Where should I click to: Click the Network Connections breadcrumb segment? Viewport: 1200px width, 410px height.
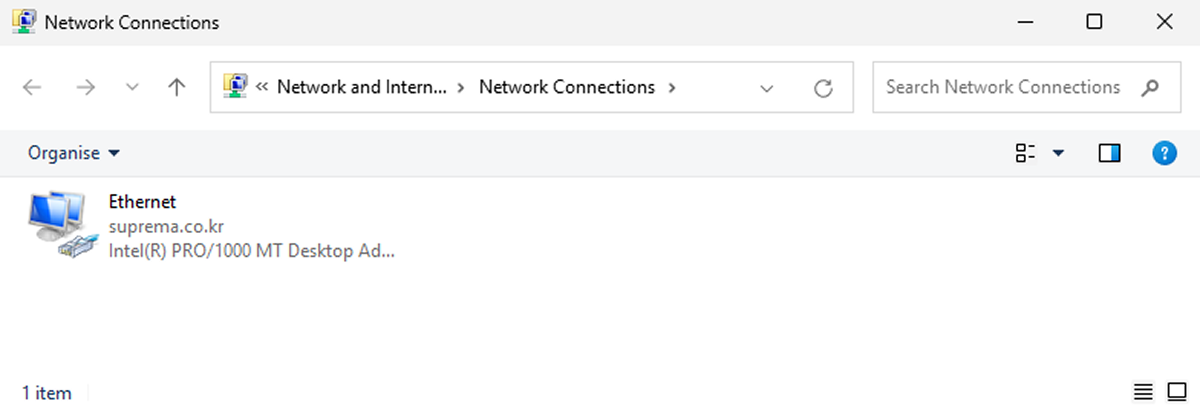point(567,87)
